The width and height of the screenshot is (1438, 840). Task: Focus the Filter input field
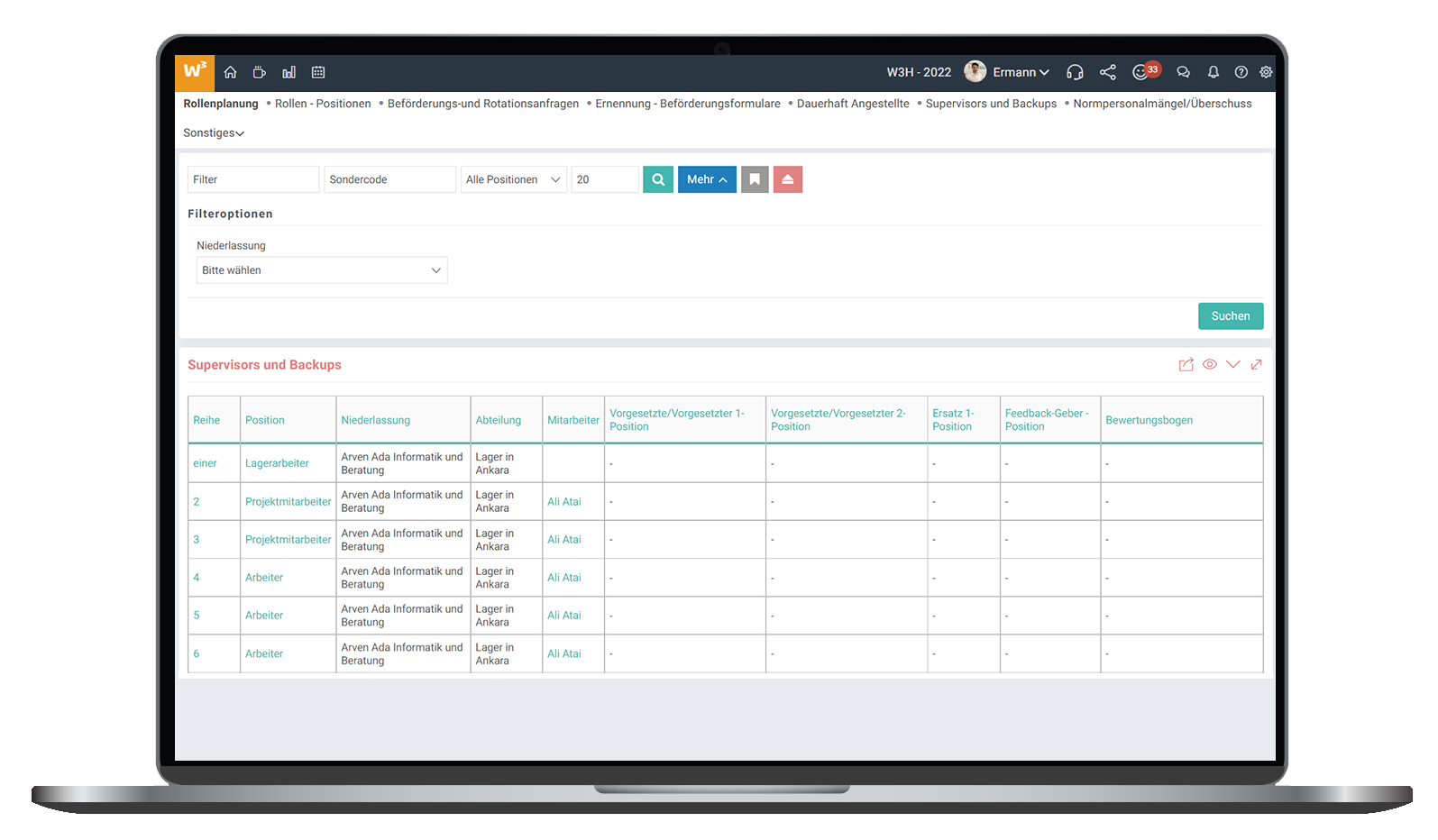[253, 179]
